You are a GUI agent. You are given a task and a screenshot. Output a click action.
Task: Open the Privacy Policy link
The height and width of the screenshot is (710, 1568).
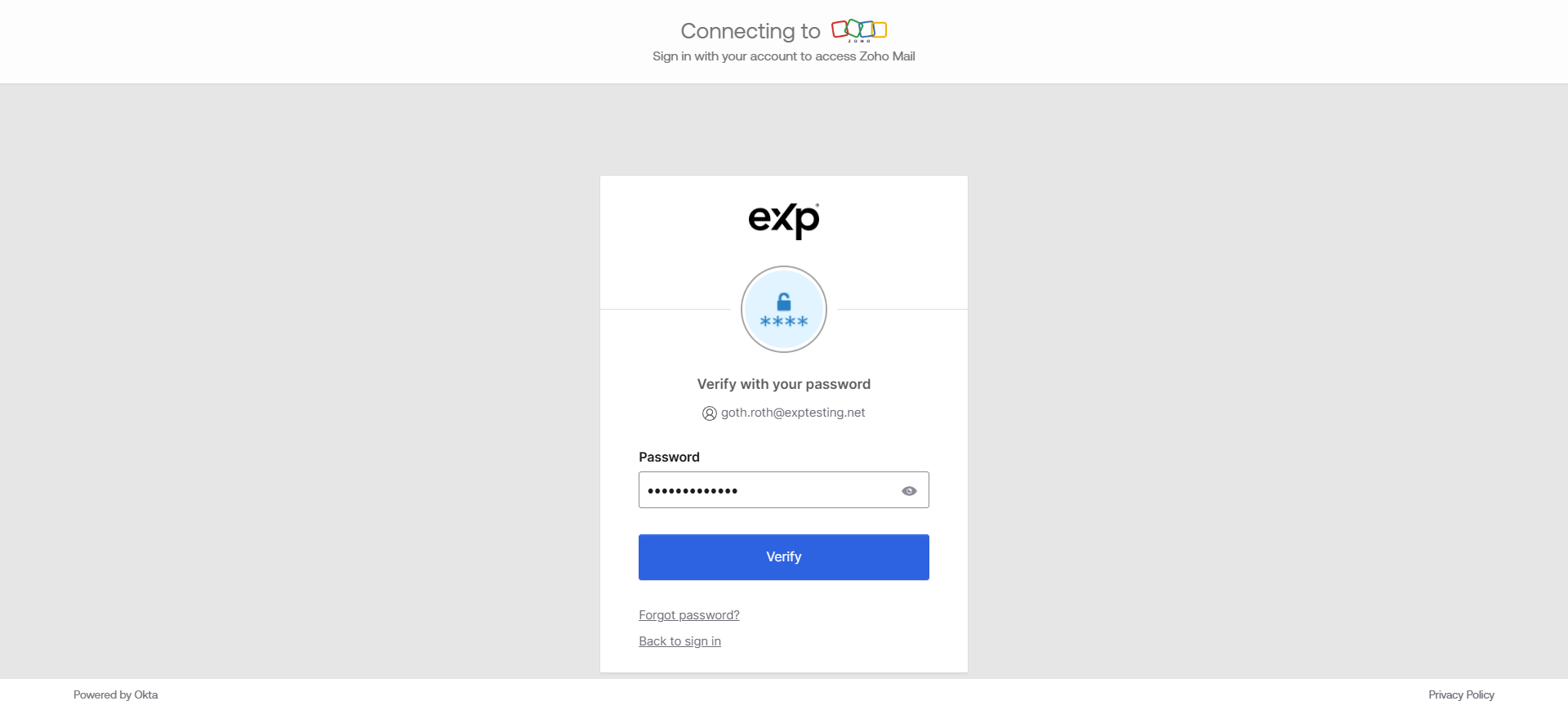[x=1461, y=694]
